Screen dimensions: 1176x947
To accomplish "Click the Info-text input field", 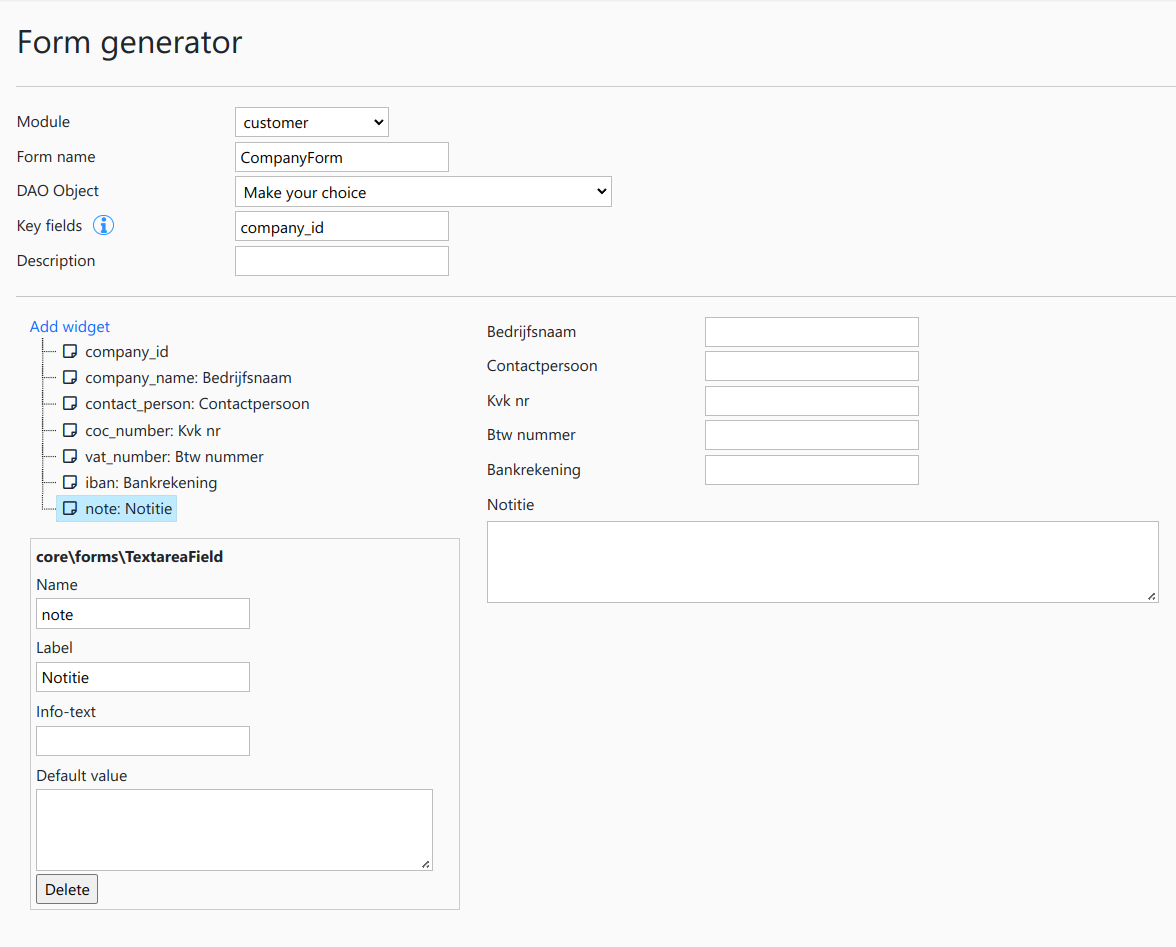I will tap(143, 741).
